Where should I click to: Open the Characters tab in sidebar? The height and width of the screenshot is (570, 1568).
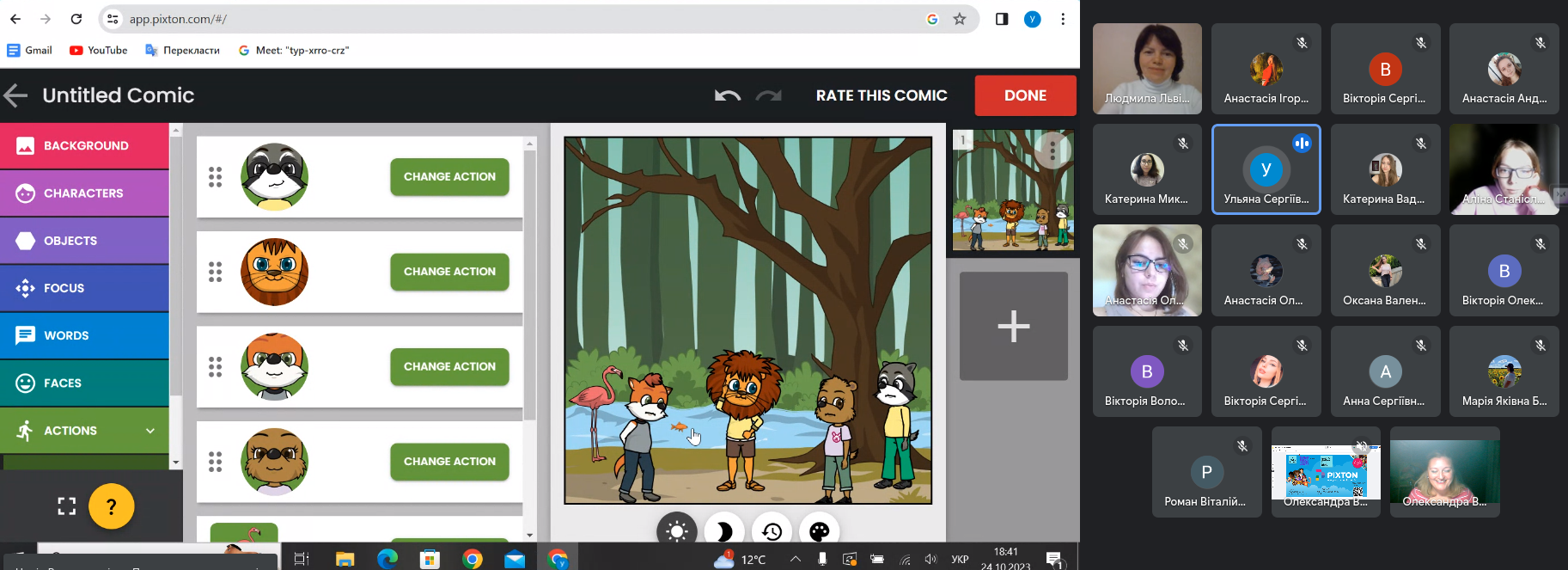(x=84, y=193)
